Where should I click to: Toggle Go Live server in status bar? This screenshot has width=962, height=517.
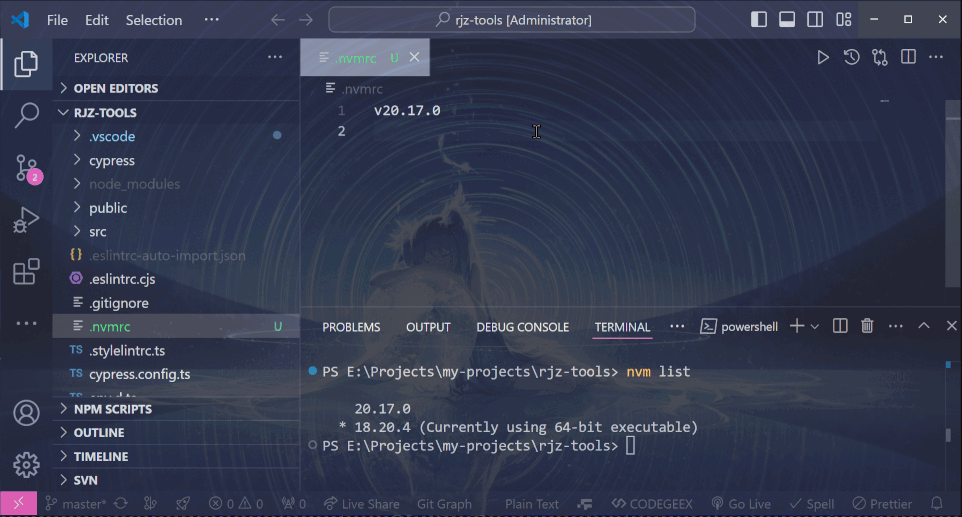tap(741, 504)
